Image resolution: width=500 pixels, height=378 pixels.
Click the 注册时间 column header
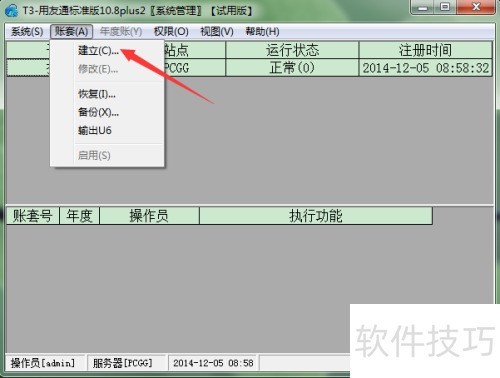[x=426, y=50]
